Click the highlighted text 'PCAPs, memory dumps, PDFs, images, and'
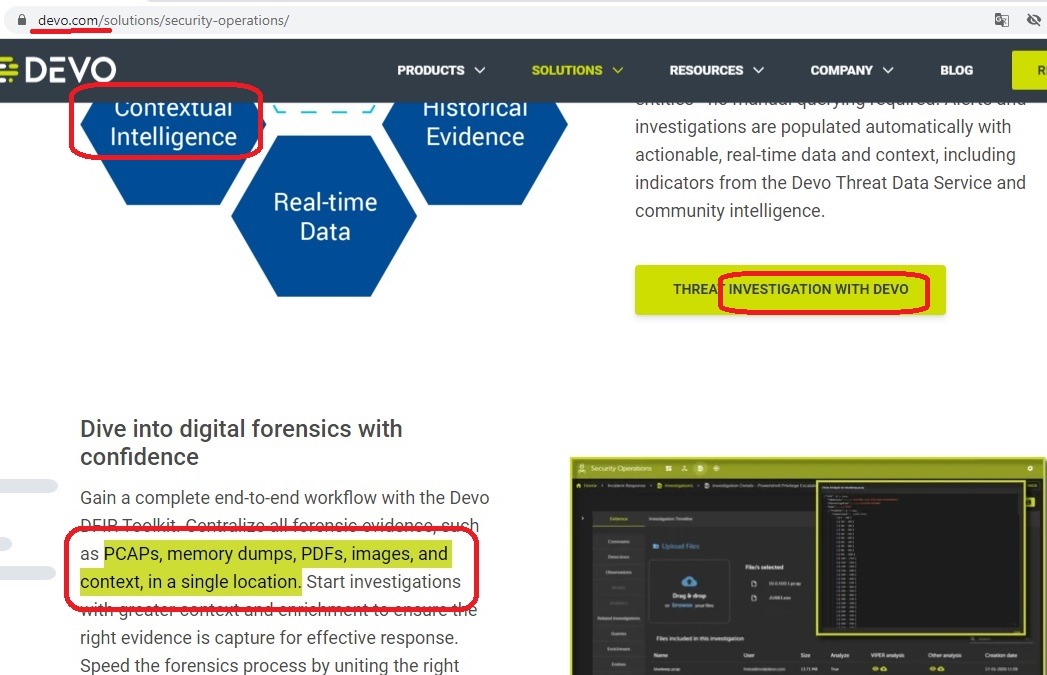 [276, 553]
